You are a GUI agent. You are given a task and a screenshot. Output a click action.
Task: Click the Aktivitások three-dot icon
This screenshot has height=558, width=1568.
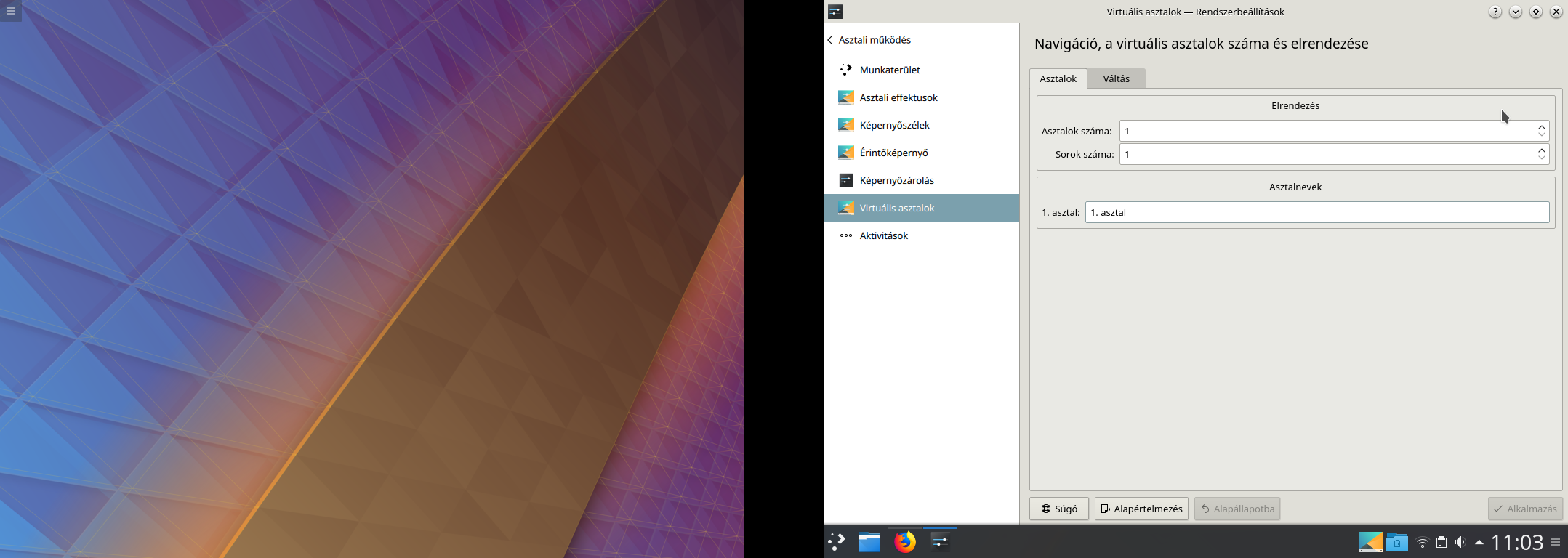point(846,235)
